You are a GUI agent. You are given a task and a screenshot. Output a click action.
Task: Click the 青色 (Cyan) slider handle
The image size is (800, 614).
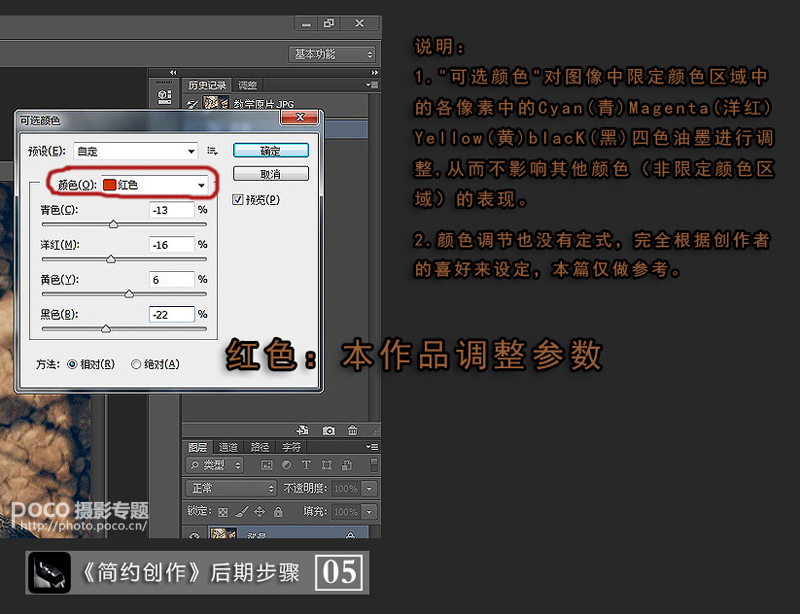[x=114, y=224]
